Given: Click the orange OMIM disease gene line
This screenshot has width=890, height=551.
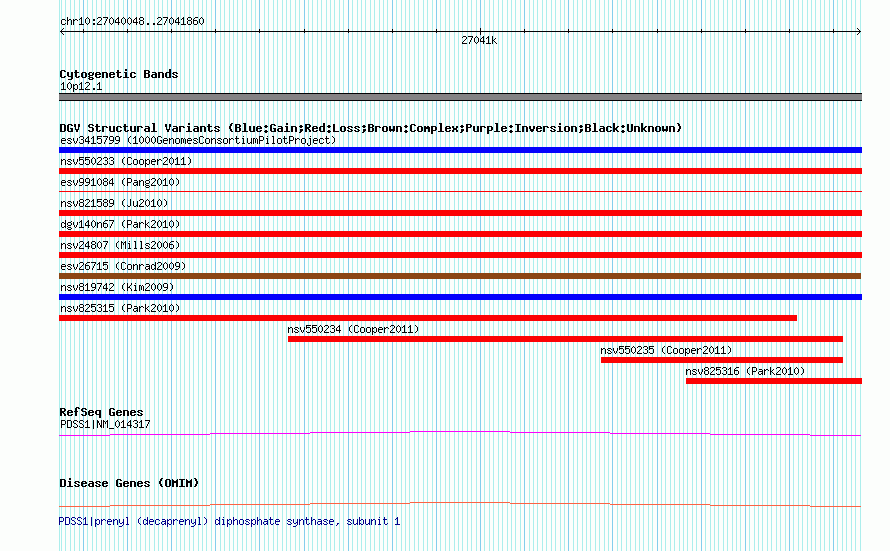Looking at the screenshot, I should point(460,504).
